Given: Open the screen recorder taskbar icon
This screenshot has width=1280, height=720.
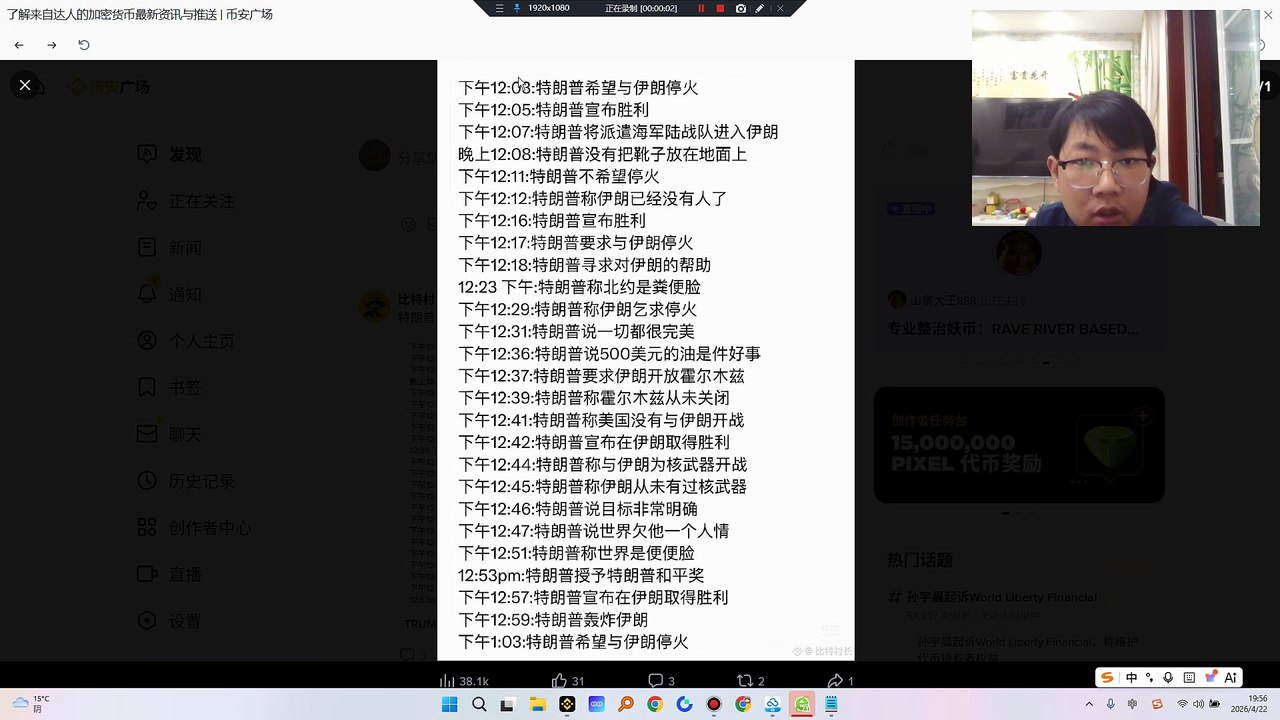Looking at the screenshot, I should coord(714,705).
